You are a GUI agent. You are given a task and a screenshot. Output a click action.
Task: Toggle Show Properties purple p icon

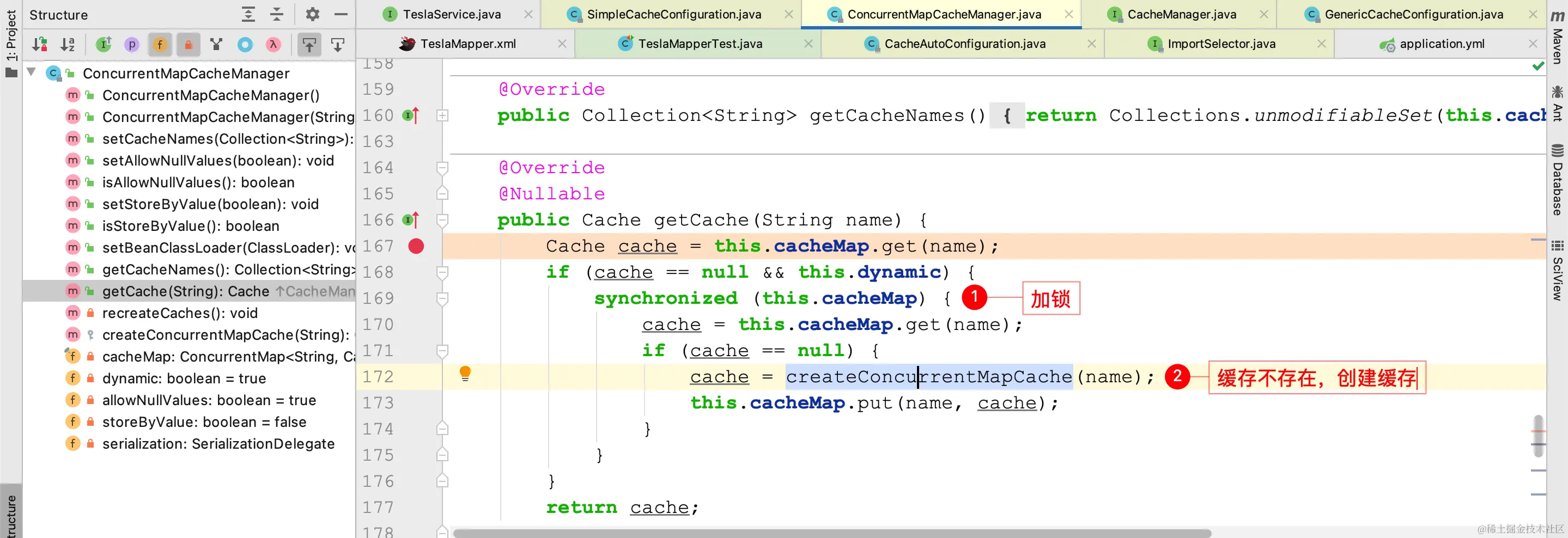click(132, 45)
